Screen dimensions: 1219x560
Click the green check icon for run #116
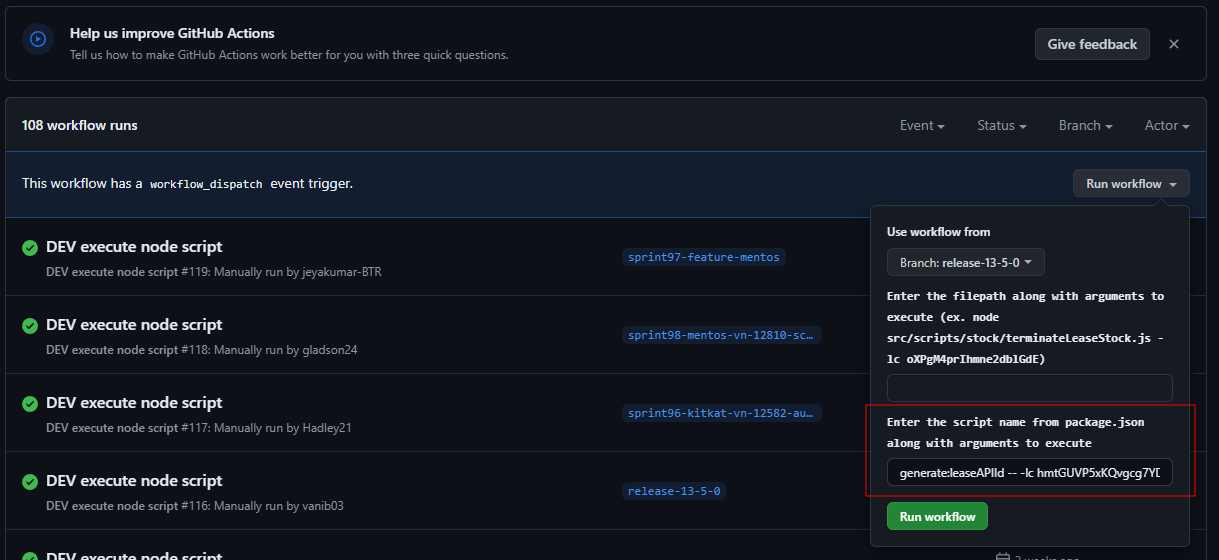(x=30, y=482)
